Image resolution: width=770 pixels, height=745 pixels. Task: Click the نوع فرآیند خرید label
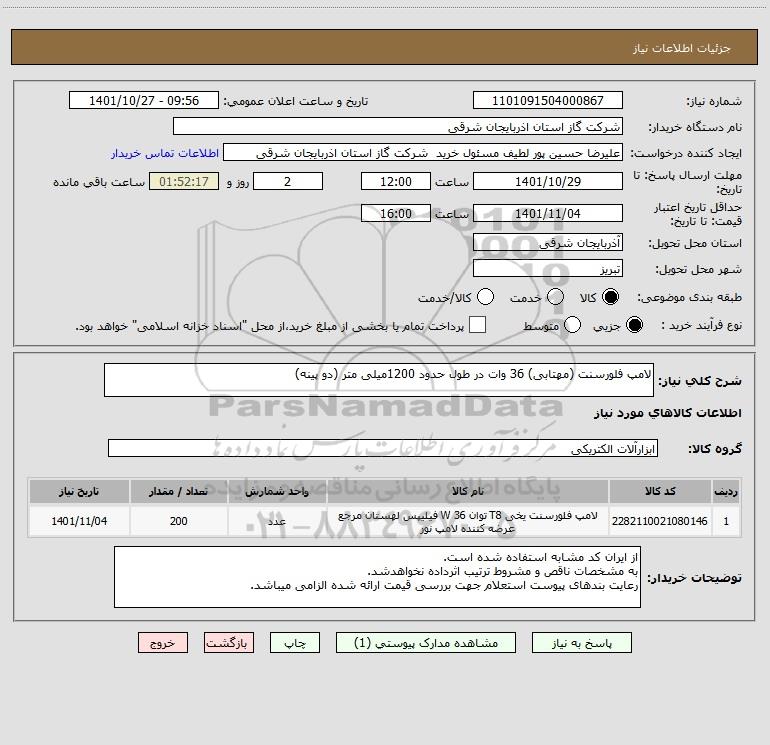point(701,326)
